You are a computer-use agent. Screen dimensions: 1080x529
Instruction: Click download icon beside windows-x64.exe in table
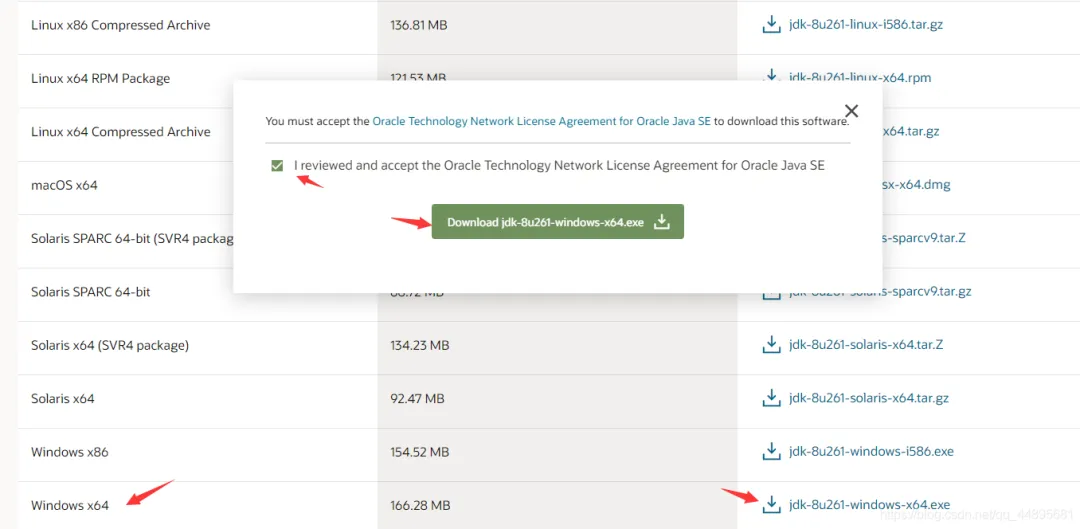tap(771, 505)
